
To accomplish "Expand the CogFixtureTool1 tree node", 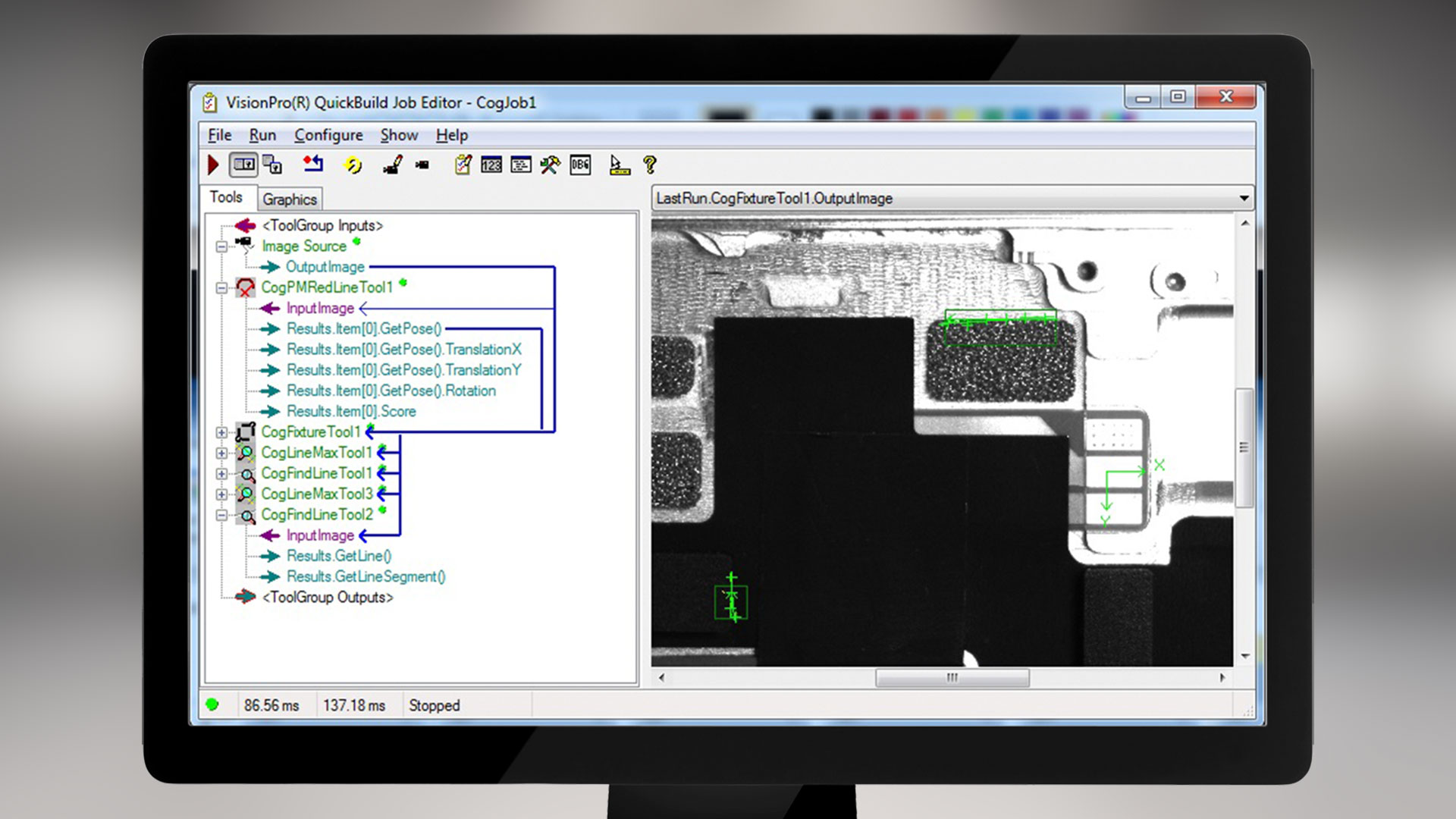I will point(221,432).
